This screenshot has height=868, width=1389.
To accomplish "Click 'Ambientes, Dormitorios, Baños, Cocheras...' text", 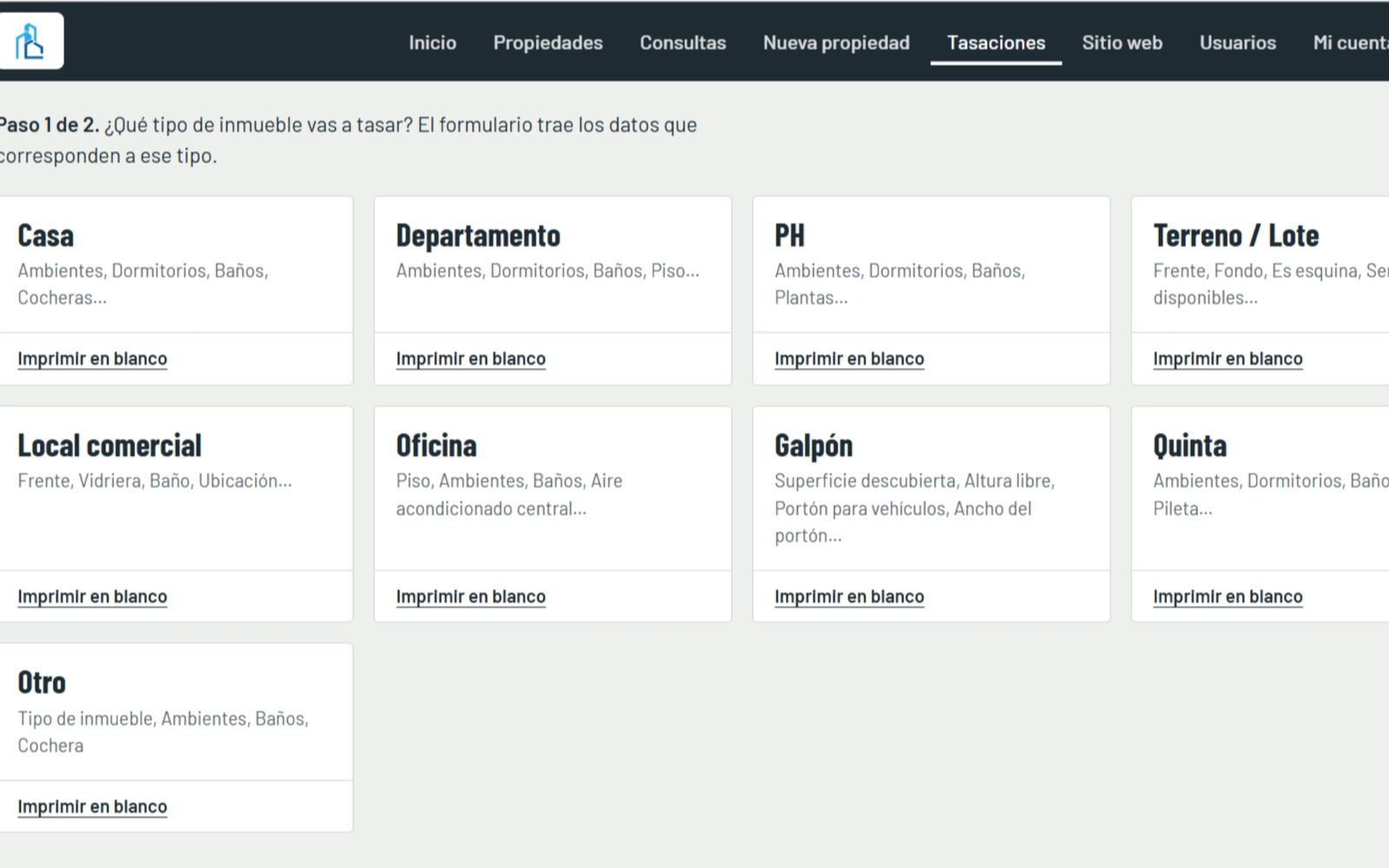I will point(143,284).
